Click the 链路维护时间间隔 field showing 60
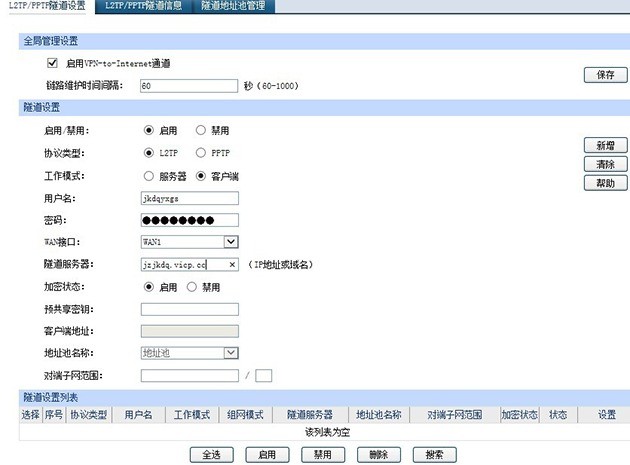Viewport: 630px width, 465px height. click(x=189, y=86)
